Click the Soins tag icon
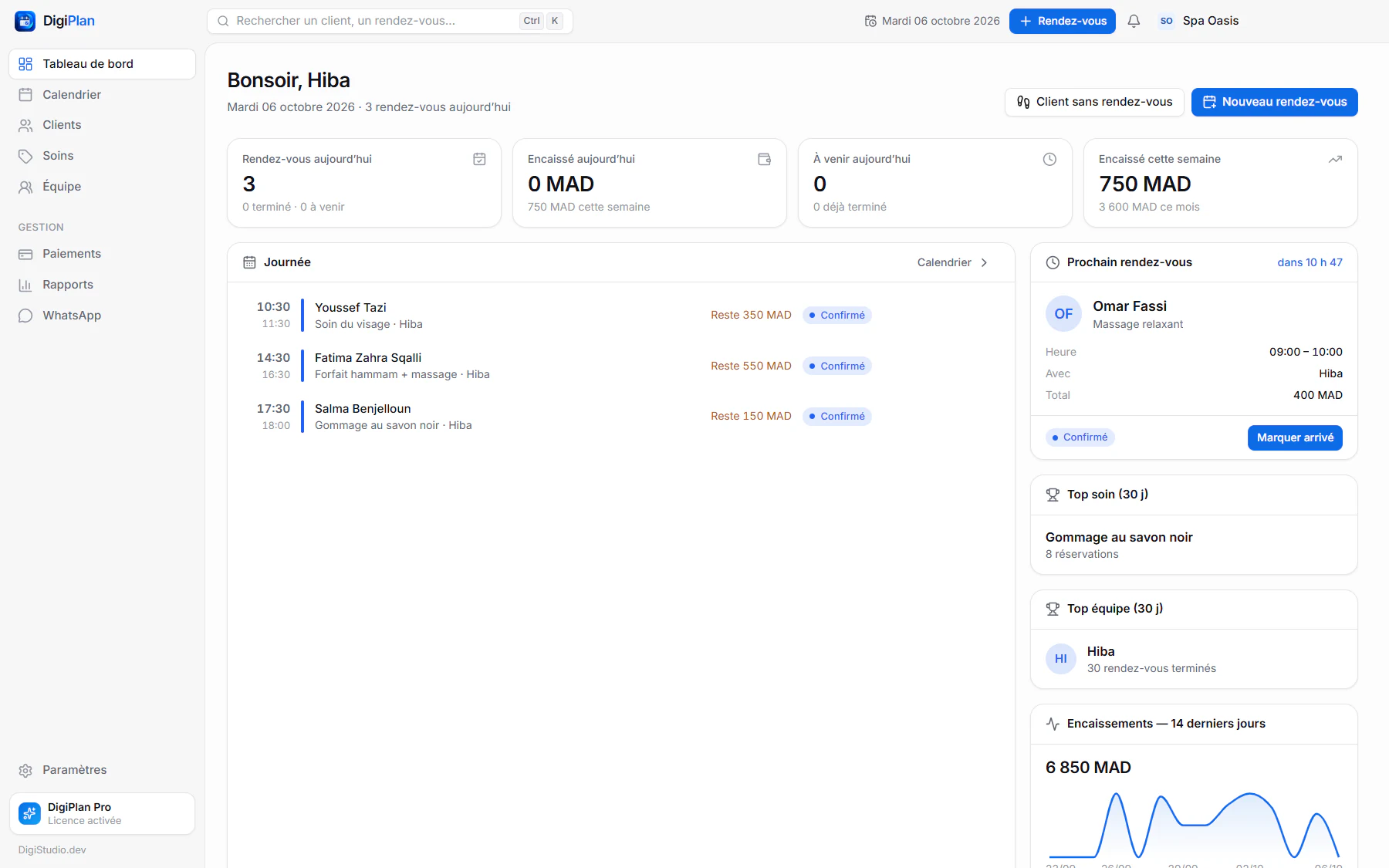Image resolution: width=1389 pixels, height=868 pixels. pyautogui.click(x=25, y=156)
